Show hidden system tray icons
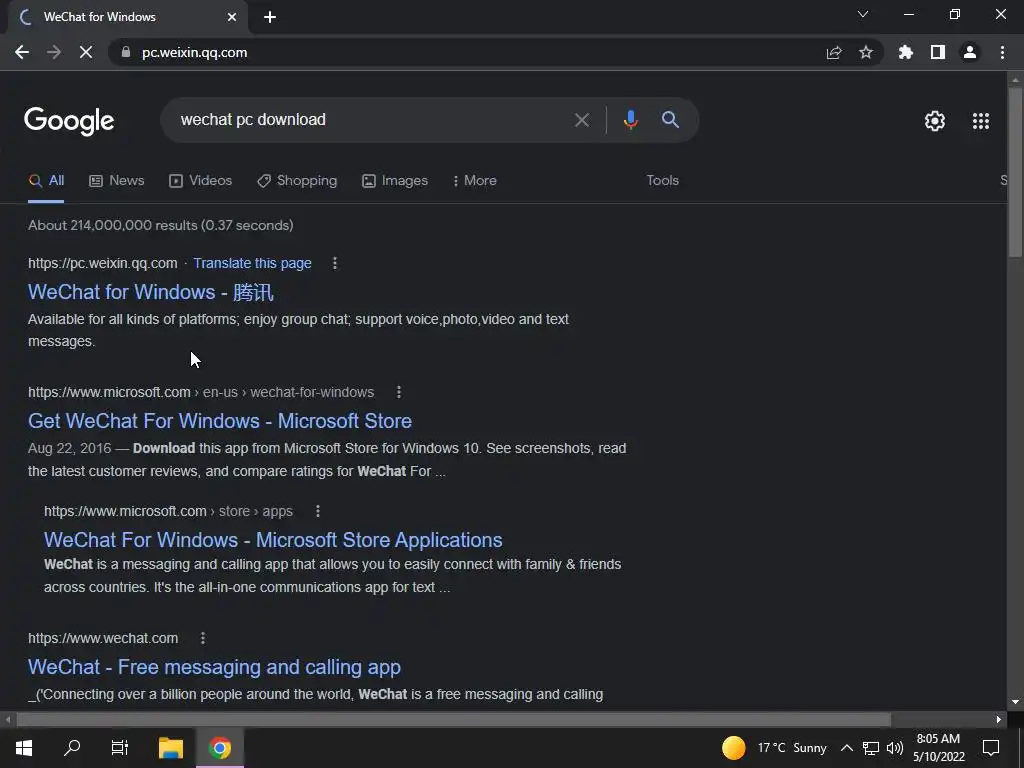The image size is (1024, 768). click(846, 748)
